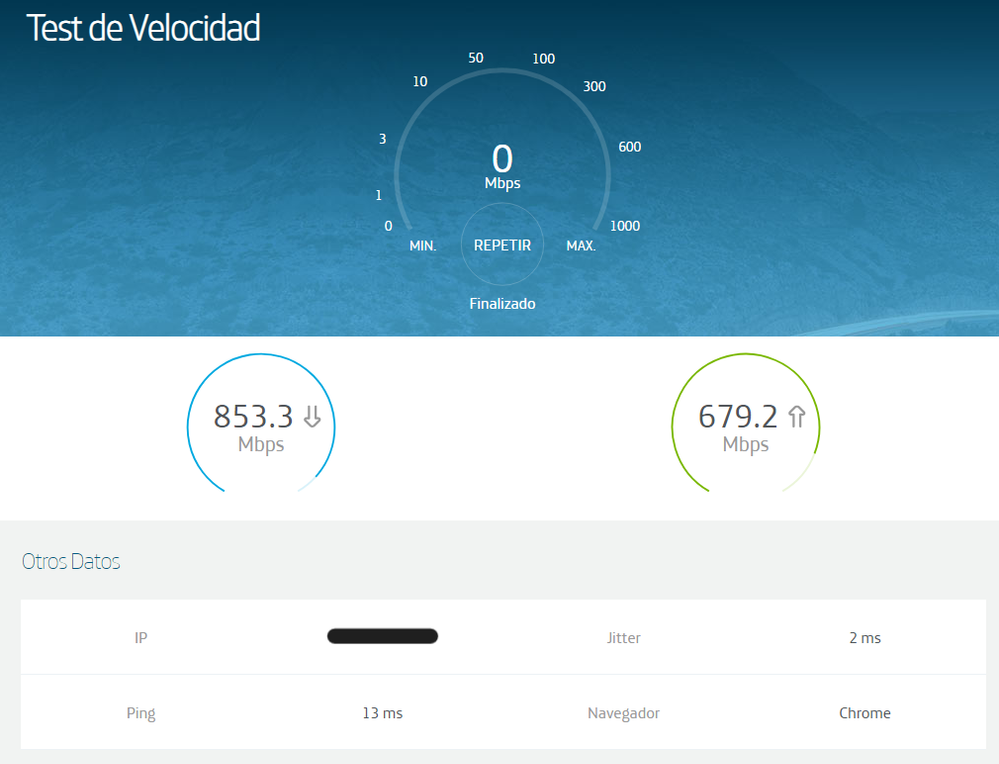Screen dimensions: 999x764
Task: Click the 300 mark on the speed gauge
Action: point(594,87)
